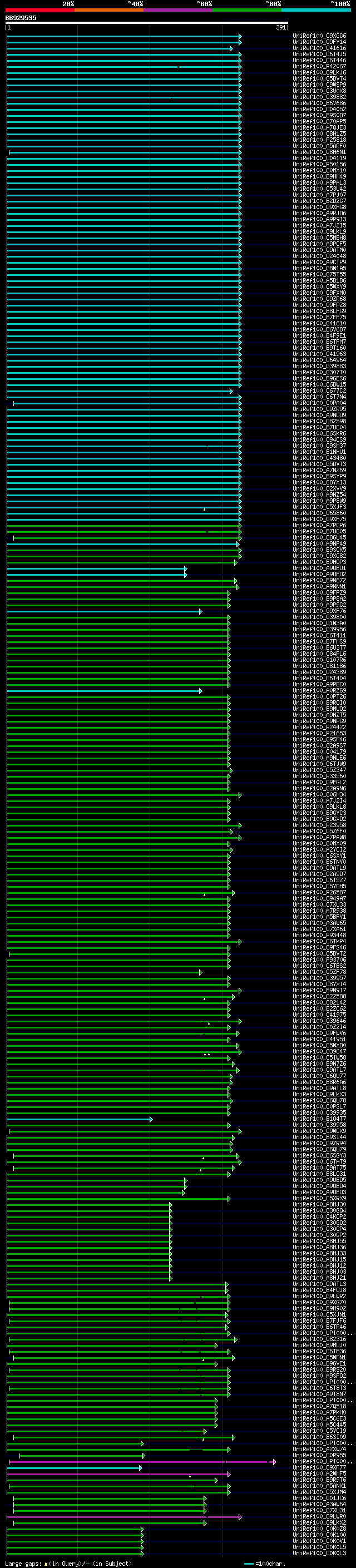Select label UniRef100_Q9ATM0
The image size is (356, 1568).
[x=319, y=250]
